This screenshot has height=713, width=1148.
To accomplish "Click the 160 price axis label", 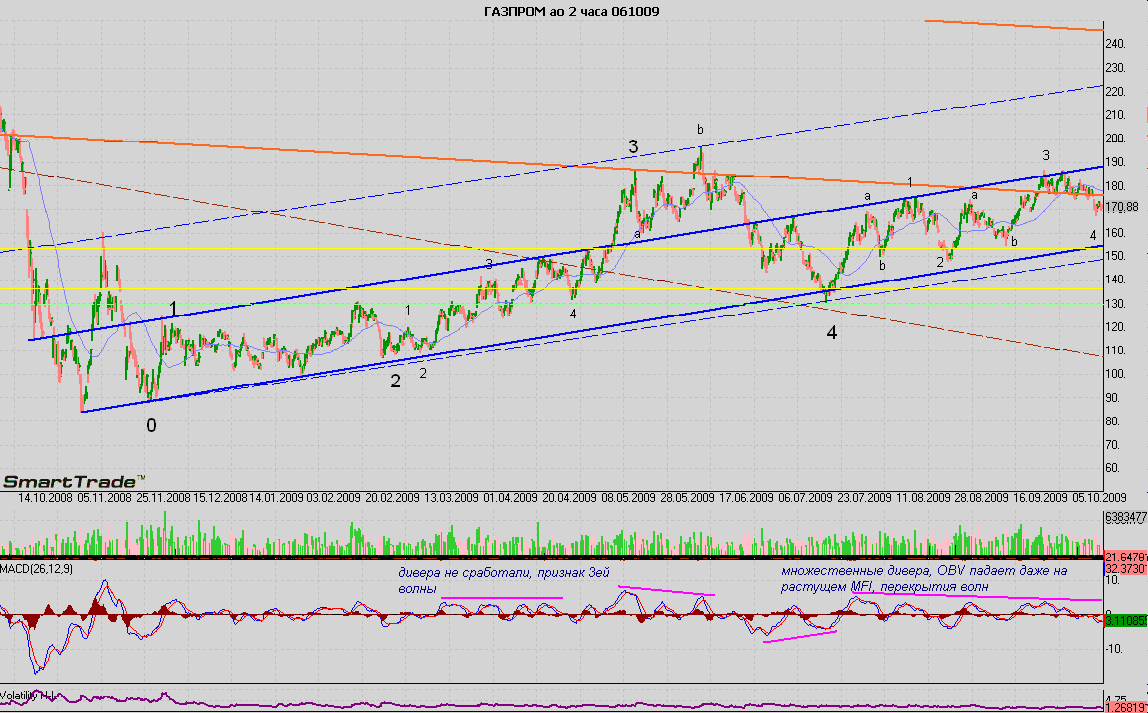I will click(1116, 233).
